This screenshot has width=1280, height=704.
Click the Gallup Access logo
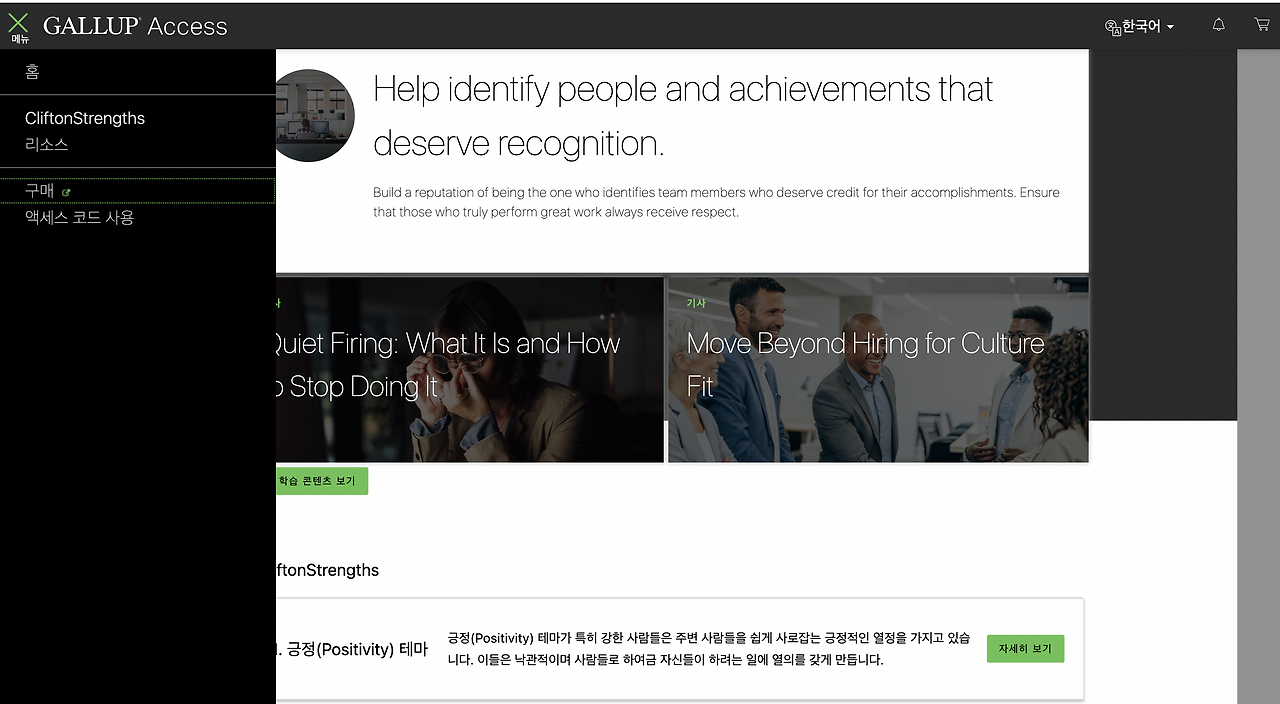pos(135,26)
